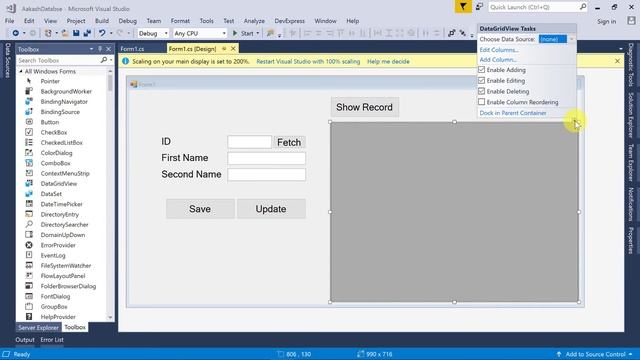The height and width of the screenshot is (360, 640).
Task: Click the Search Toolbox magnifier icon
Action: point(104,60)
